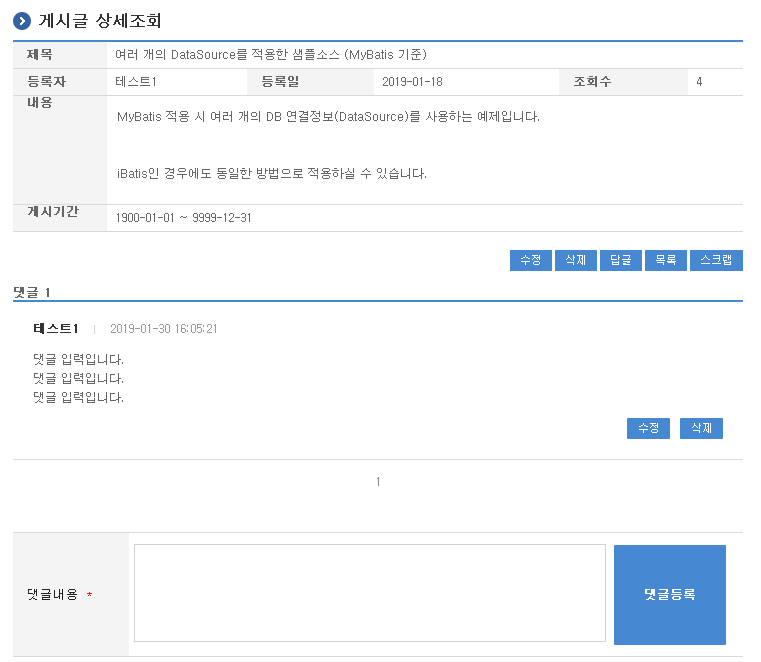Click the post's 수정 button beside 답글
Screen dimensions: 761x662
[x=530, y=260]
